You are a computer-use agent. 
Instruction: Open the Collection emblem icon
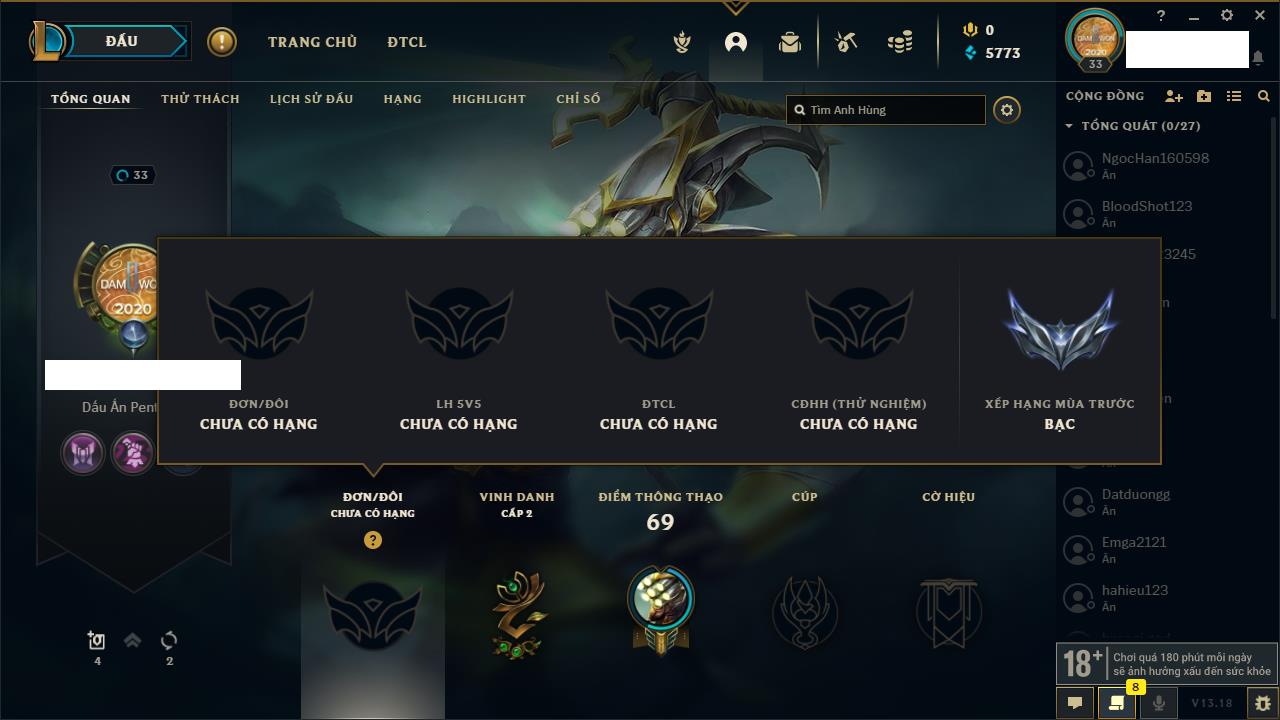pos(682,42)
